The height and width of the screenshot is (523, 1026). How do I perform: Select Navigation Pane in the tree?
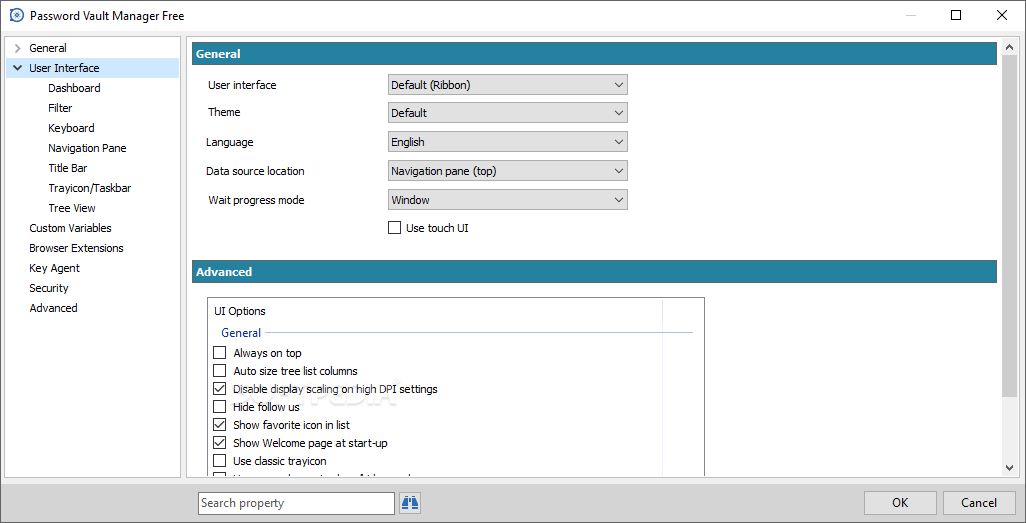tap(87, 148)
